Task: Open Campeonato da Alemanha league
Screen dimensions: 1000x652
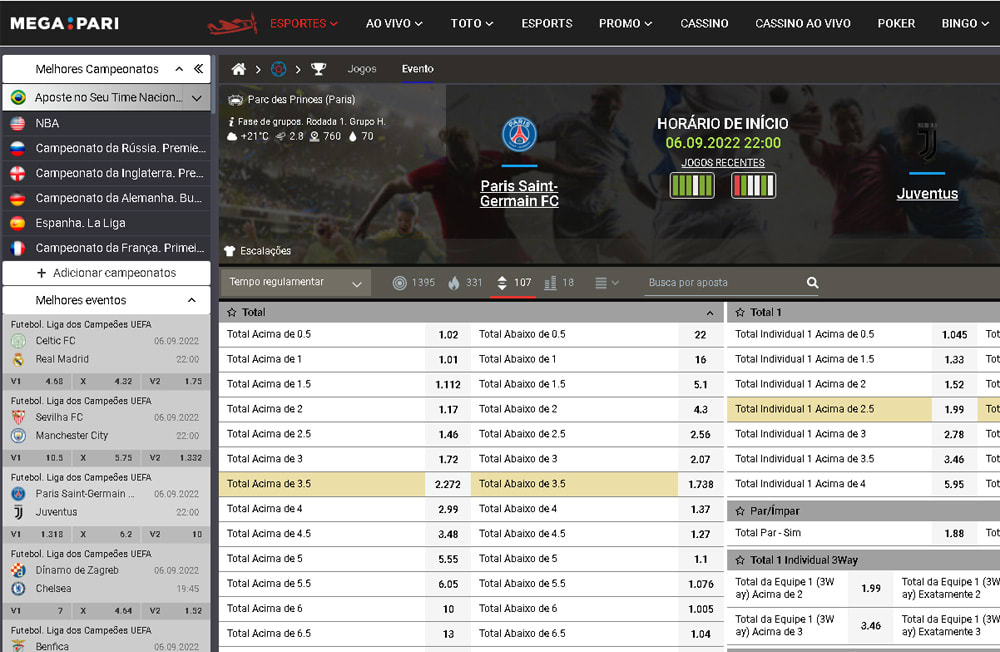Action: 107,198
